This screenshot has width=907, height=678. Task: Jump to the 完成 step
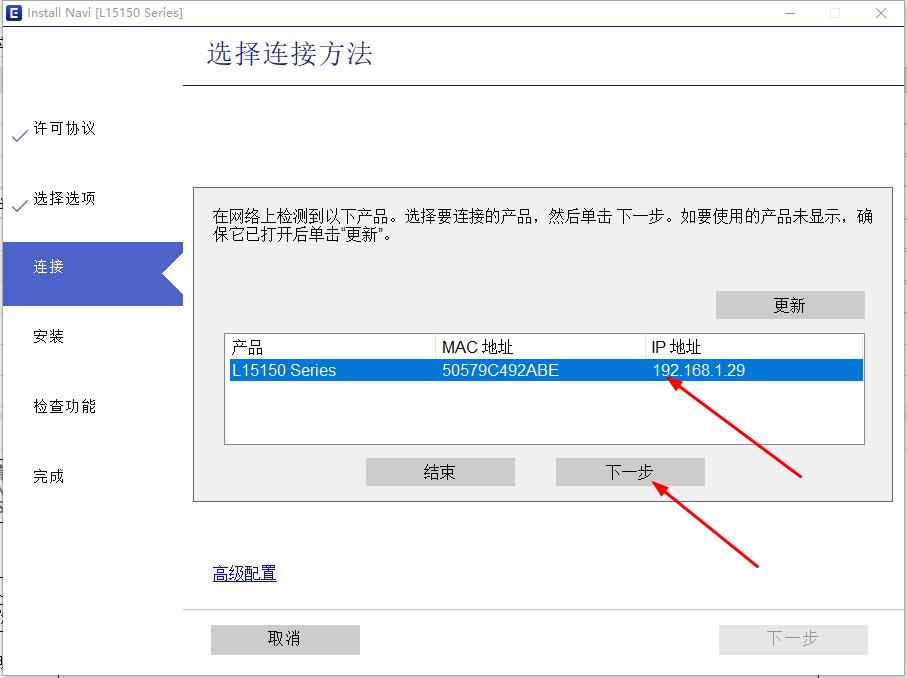tap(49, 477)
